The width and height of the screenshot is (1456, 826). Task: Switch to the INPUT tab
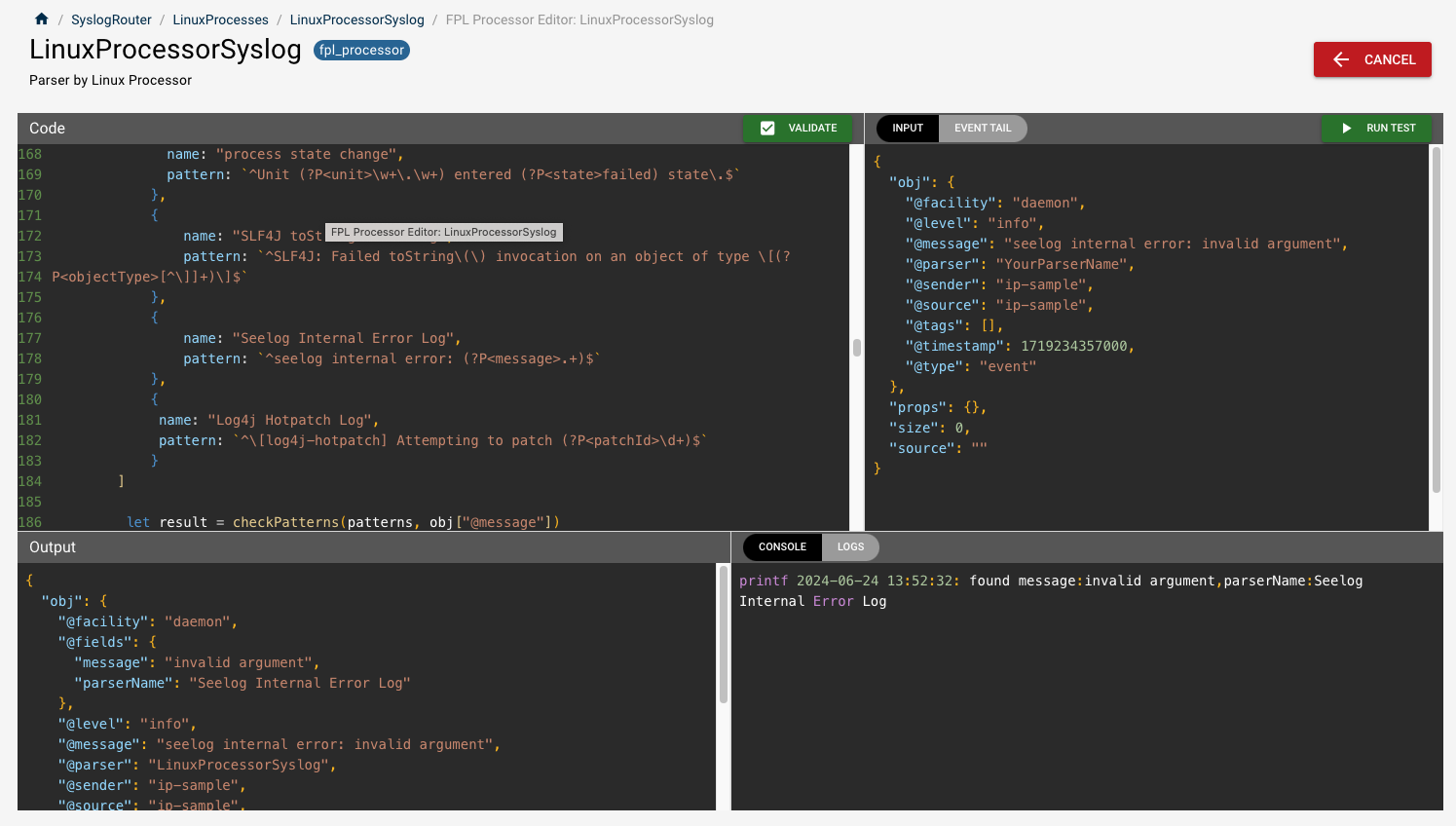pos(908,128)
